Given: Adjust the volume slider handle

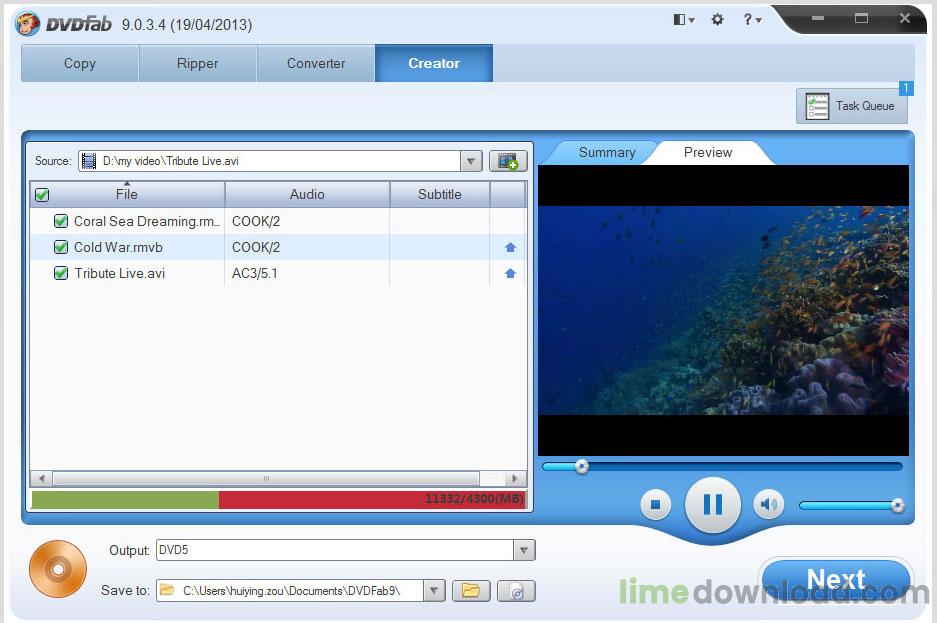Looking at the screenshot, I should click(898, 505).
